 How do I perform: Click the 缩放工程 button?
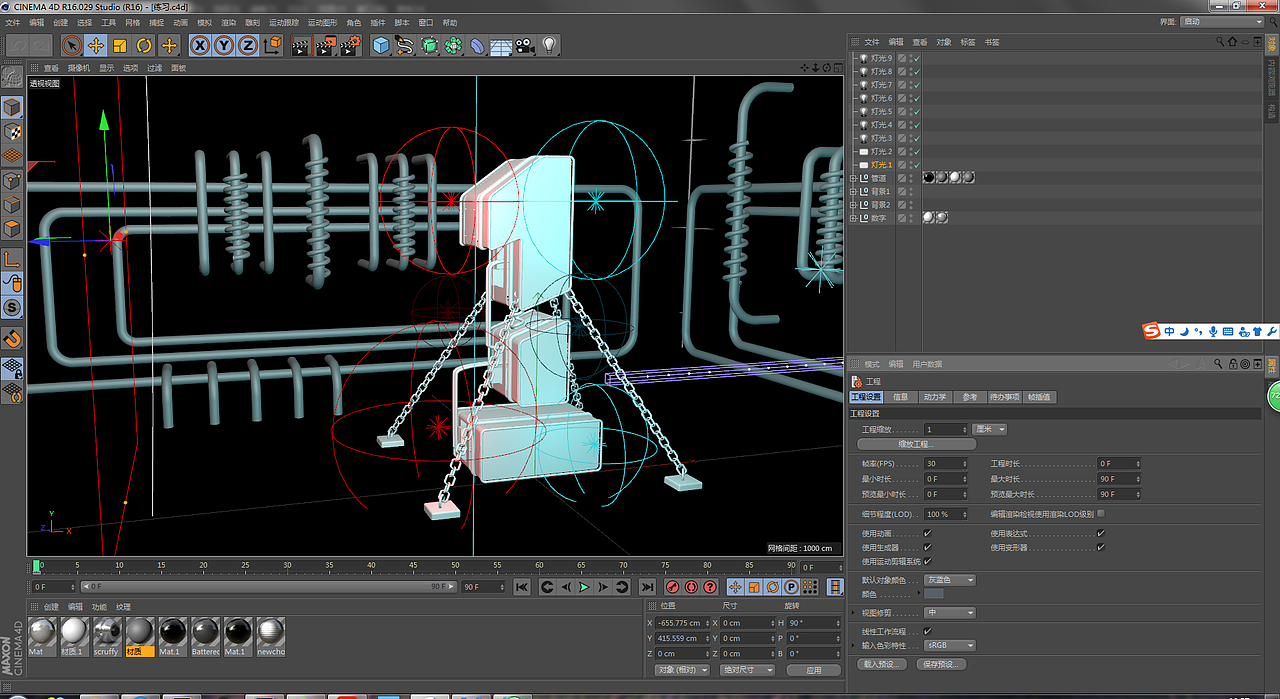[916, 444]
